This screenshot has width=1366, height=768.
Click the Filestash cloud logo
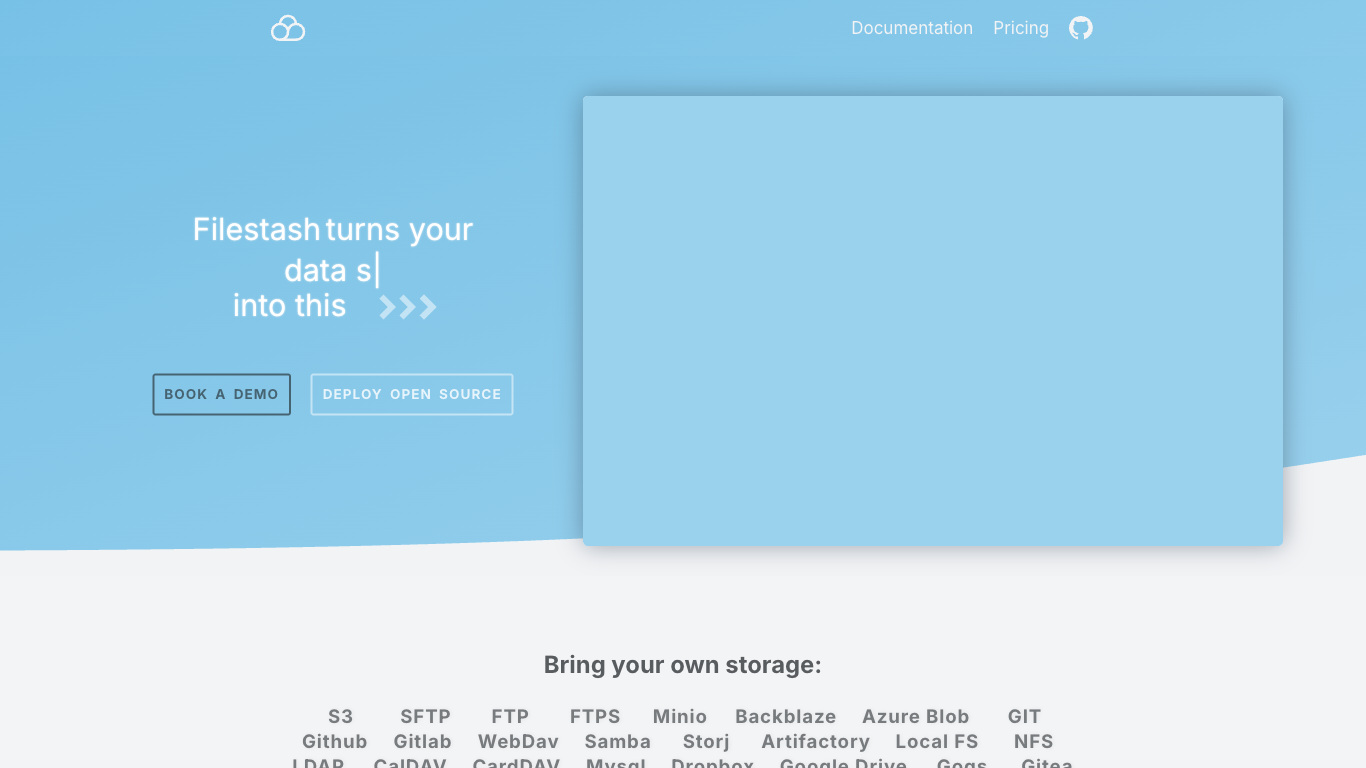click(x=288, y=28)
